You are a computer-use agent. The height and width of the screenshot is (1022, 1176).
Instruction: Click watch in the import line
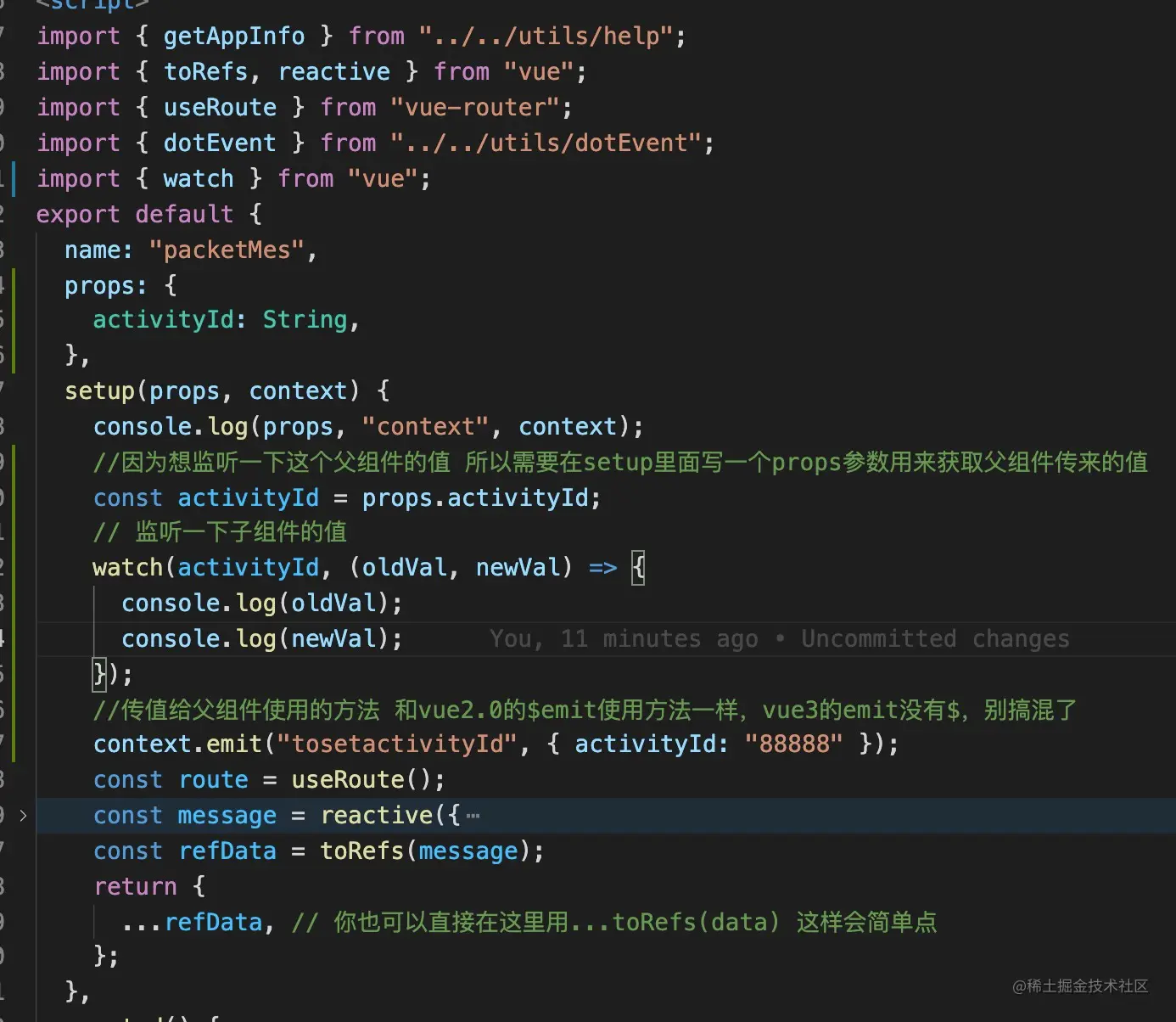click(199, 178)
